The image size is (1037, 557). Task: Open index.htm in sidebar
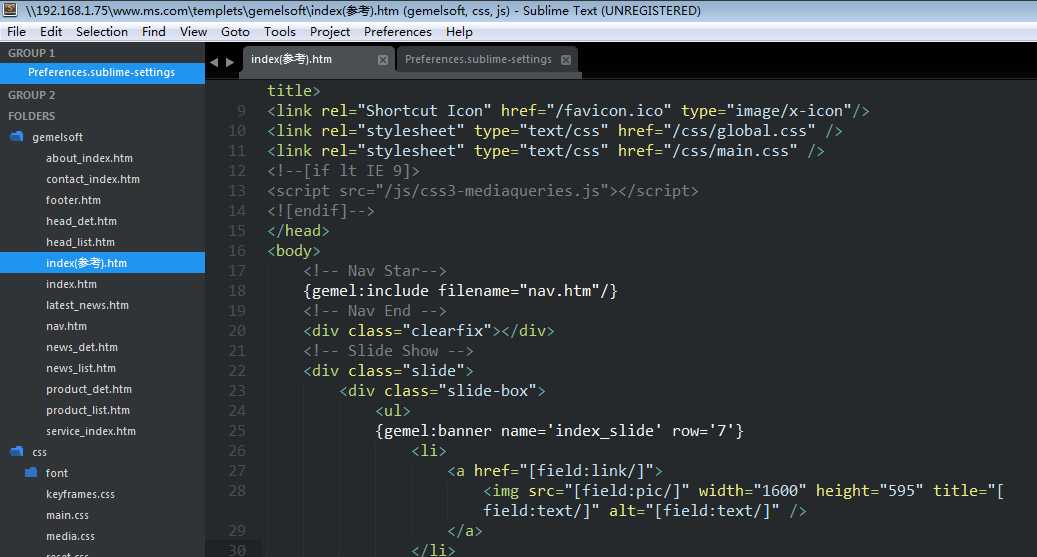click(x=71, y=284)
